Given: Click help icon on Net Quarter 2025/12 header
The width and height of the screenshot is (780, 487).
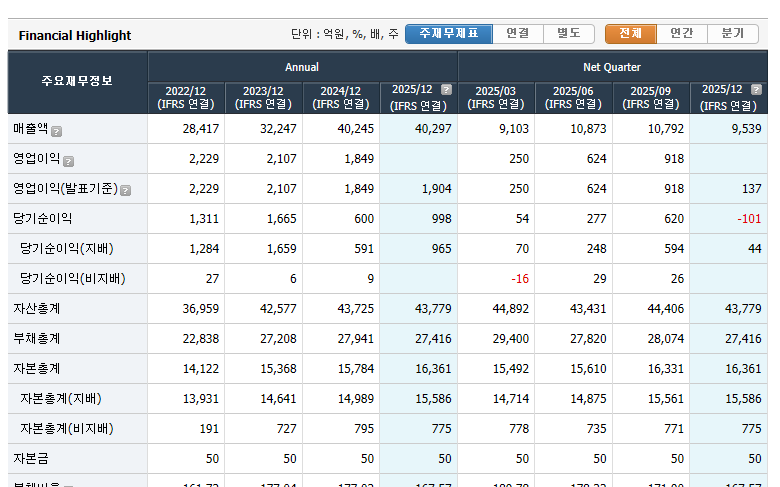Looking at the screenshot, I should click(x=756, y=90).
